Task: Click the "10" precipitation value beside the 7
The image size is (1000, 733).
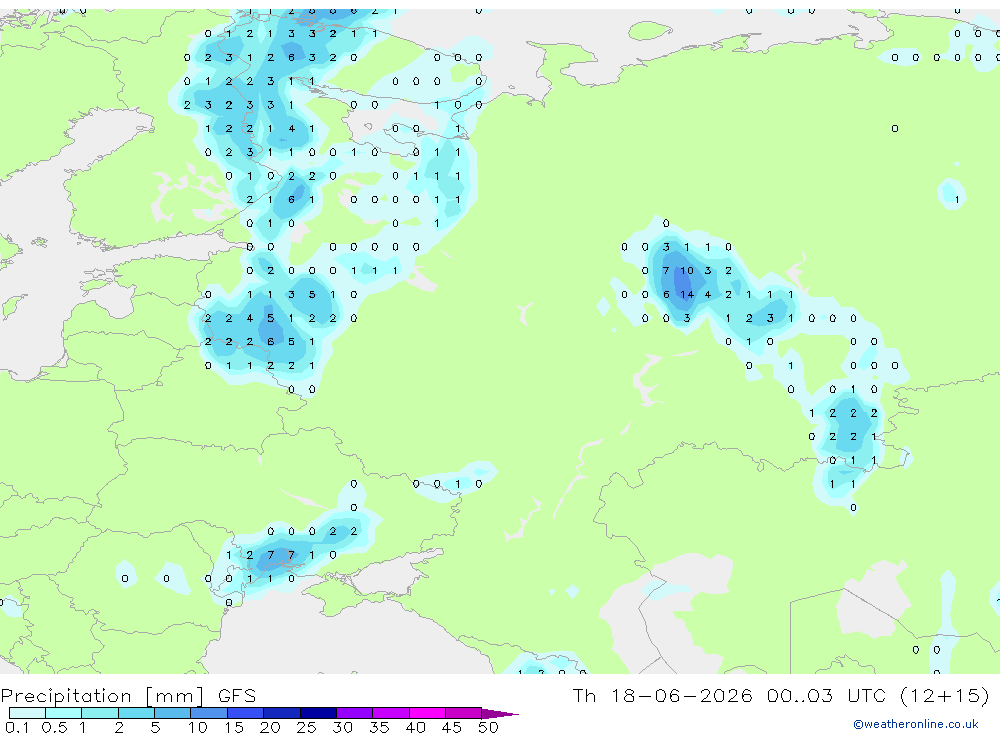Action: pyautogui.click(x=687, y=270)
